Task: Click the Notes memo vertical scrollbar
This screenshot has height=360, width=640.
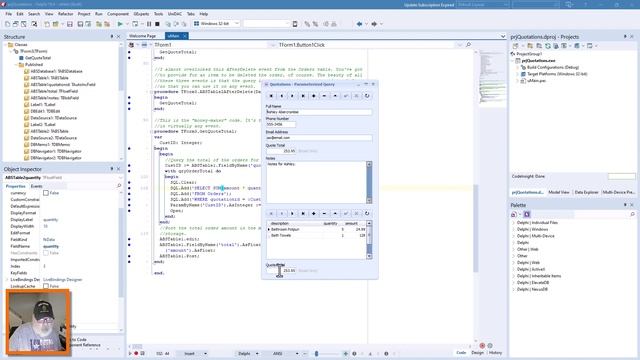Action: (x=369, y=182)
